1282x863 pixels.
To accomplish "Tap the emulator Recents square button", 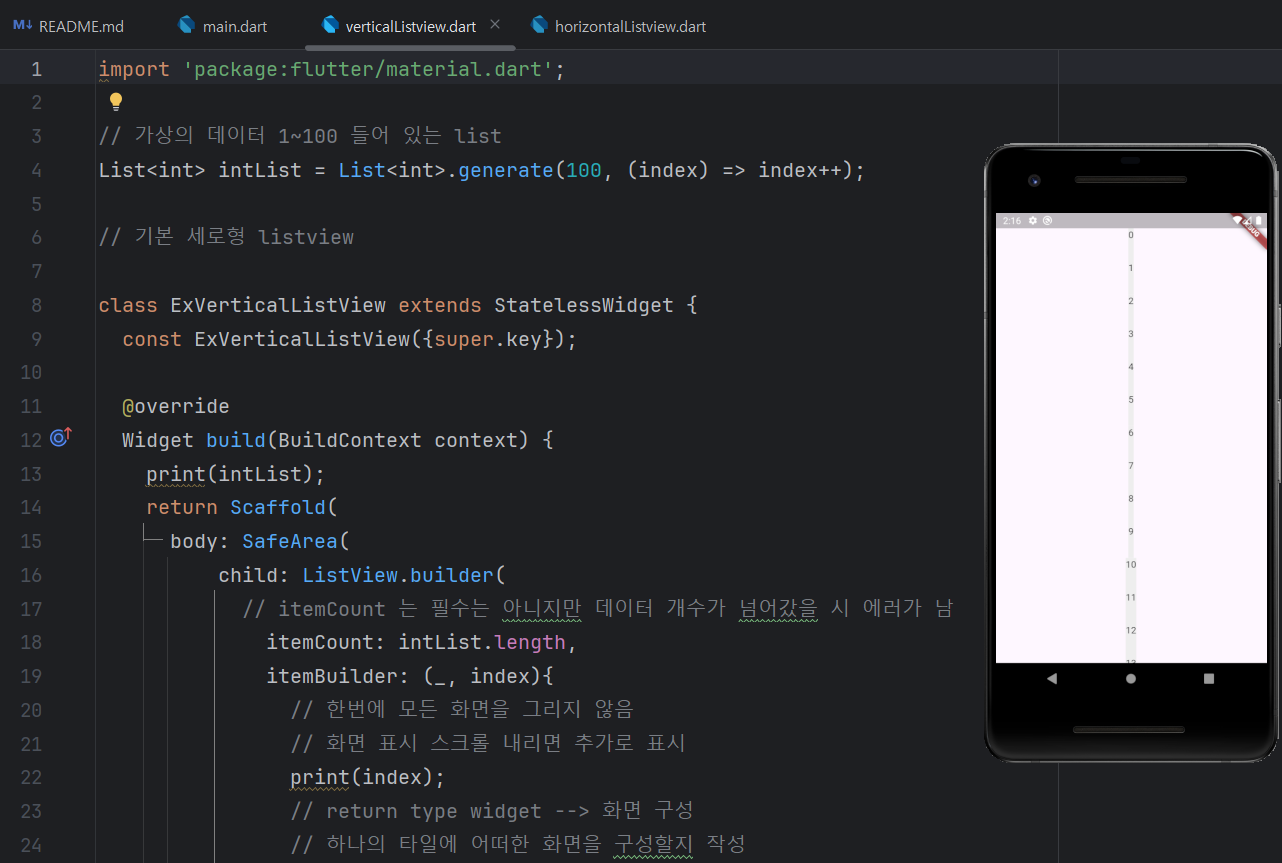I will click(x=1209, y=678).
